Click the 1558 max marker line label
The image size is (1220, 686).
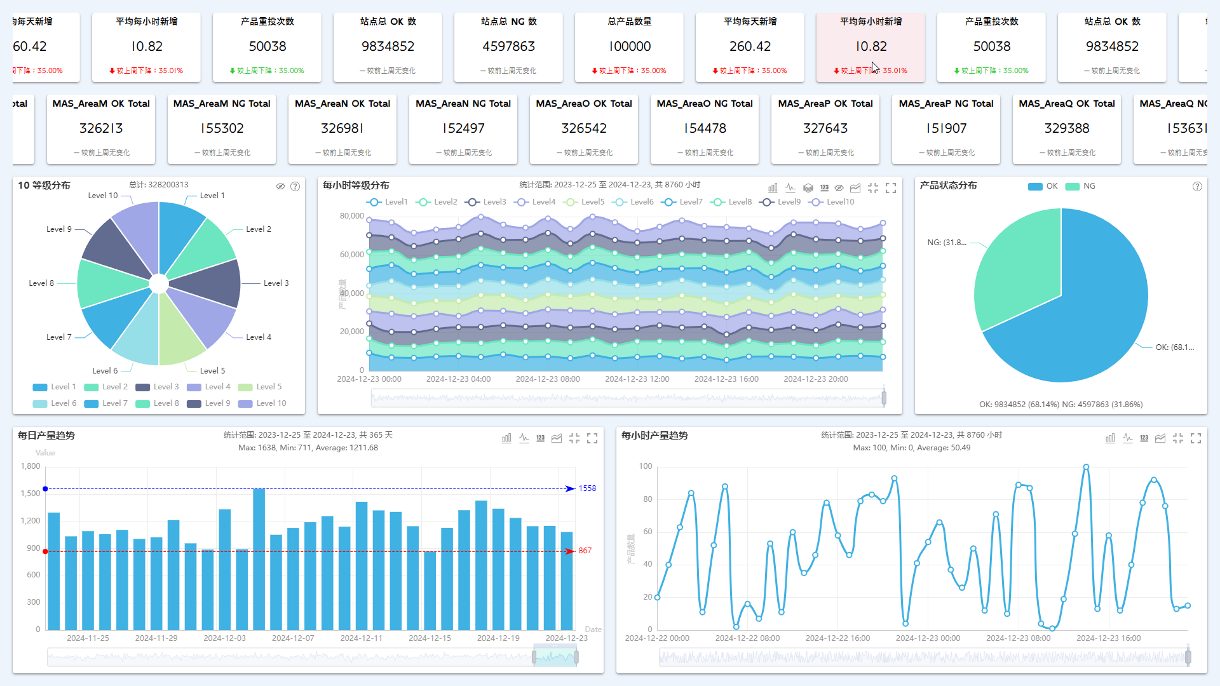tap(587, 489)
